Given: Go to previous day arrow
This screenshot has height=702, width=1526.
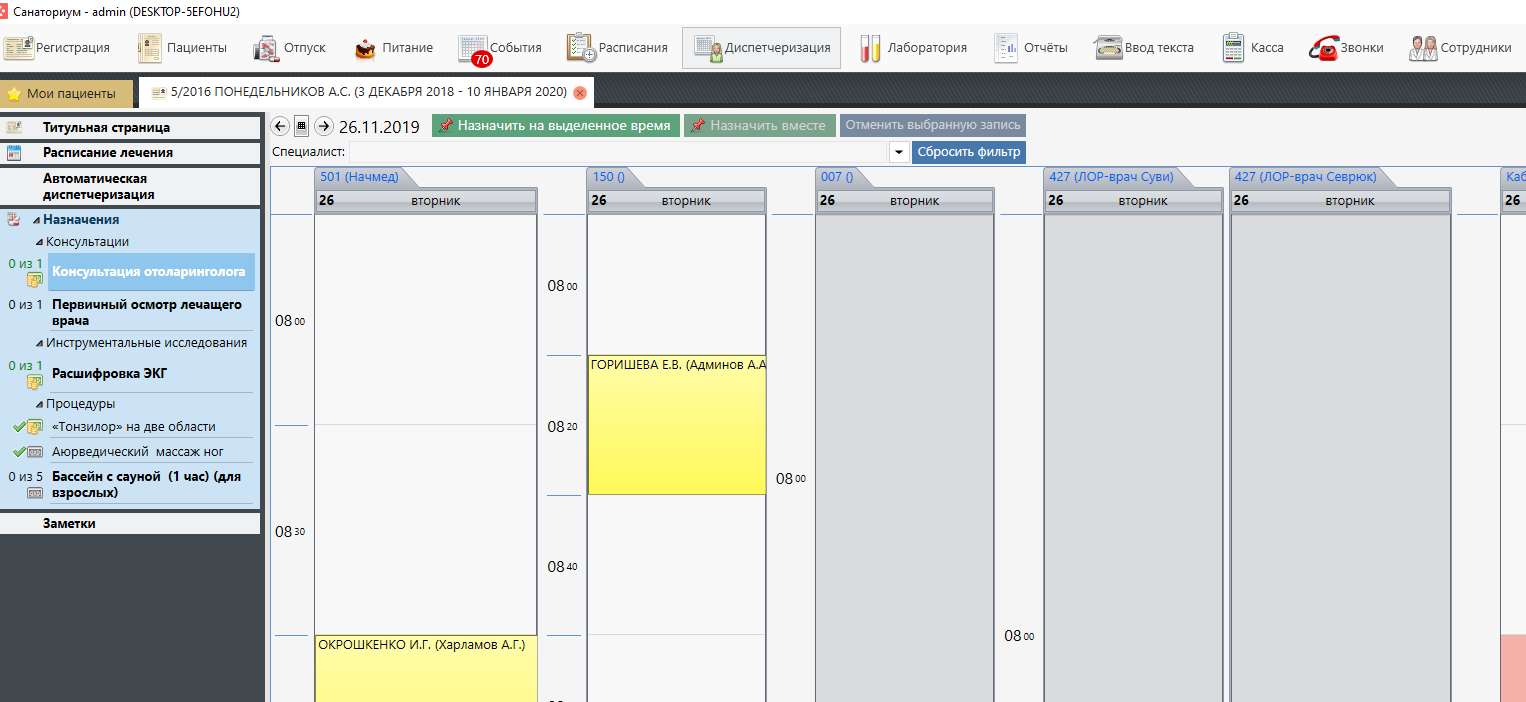Looking at the screenshot, I should point(280,126).
